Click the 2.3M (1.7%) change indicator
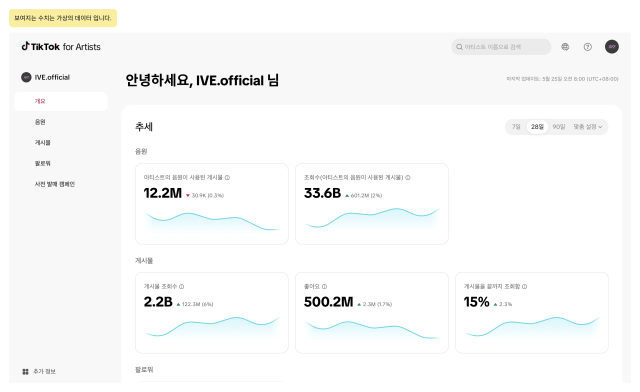The height and width of the screenshot is (392, 640). point(375,304)
